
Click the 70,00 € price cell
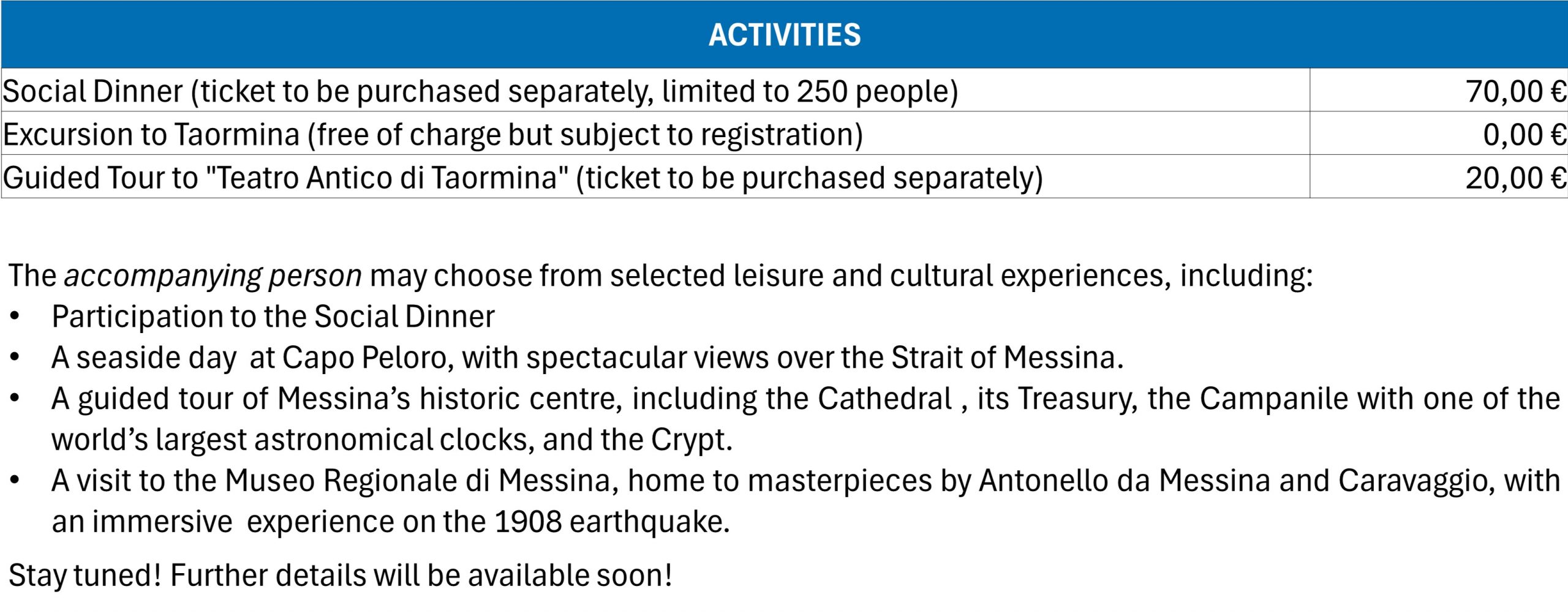[1515, 91]
